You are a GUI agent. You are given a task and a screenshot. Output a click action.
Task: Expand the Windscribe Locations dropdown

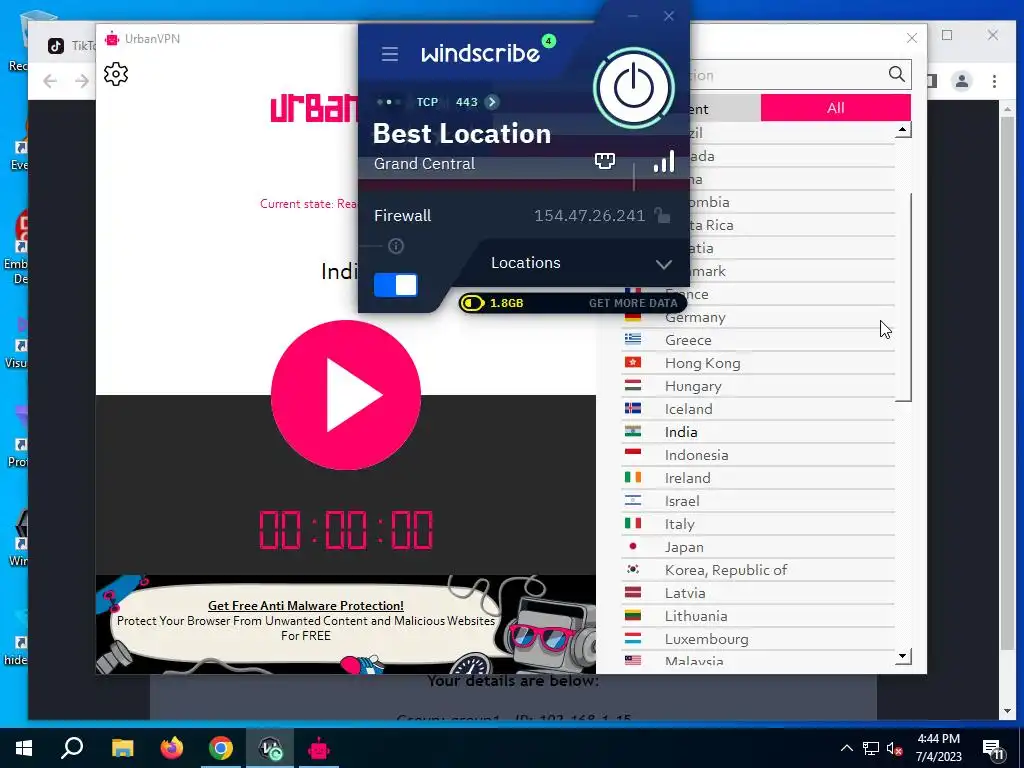click(x=664, y=264)
